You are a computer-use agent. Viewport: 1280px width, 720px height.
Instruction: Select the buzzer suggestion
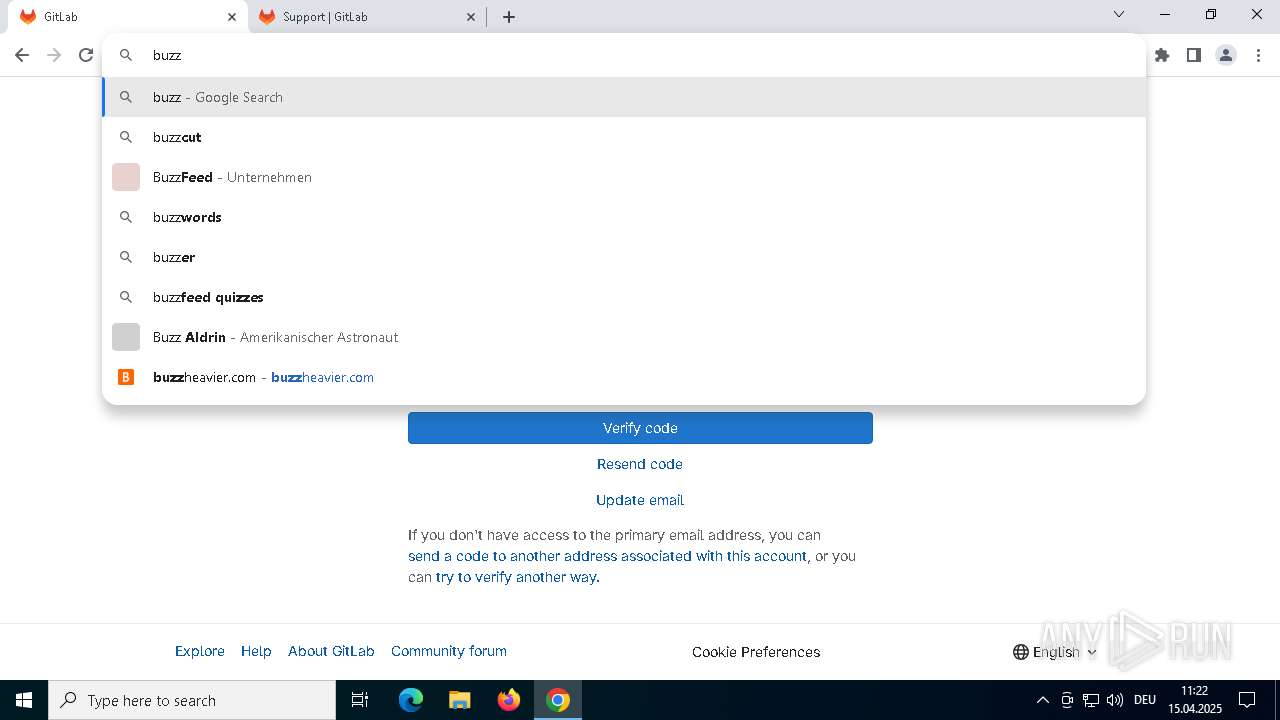[x=624, y=257]
